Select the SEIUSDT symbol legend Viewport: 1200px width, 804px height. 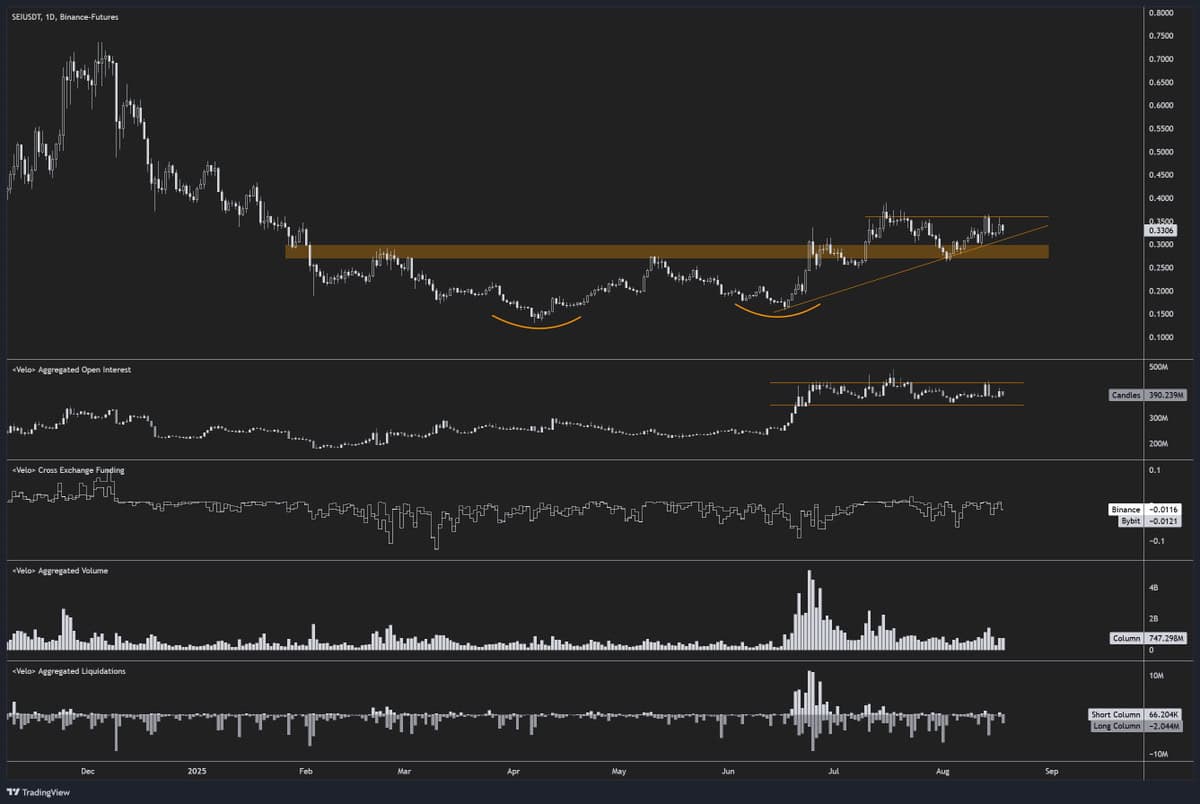click(26, 16)
